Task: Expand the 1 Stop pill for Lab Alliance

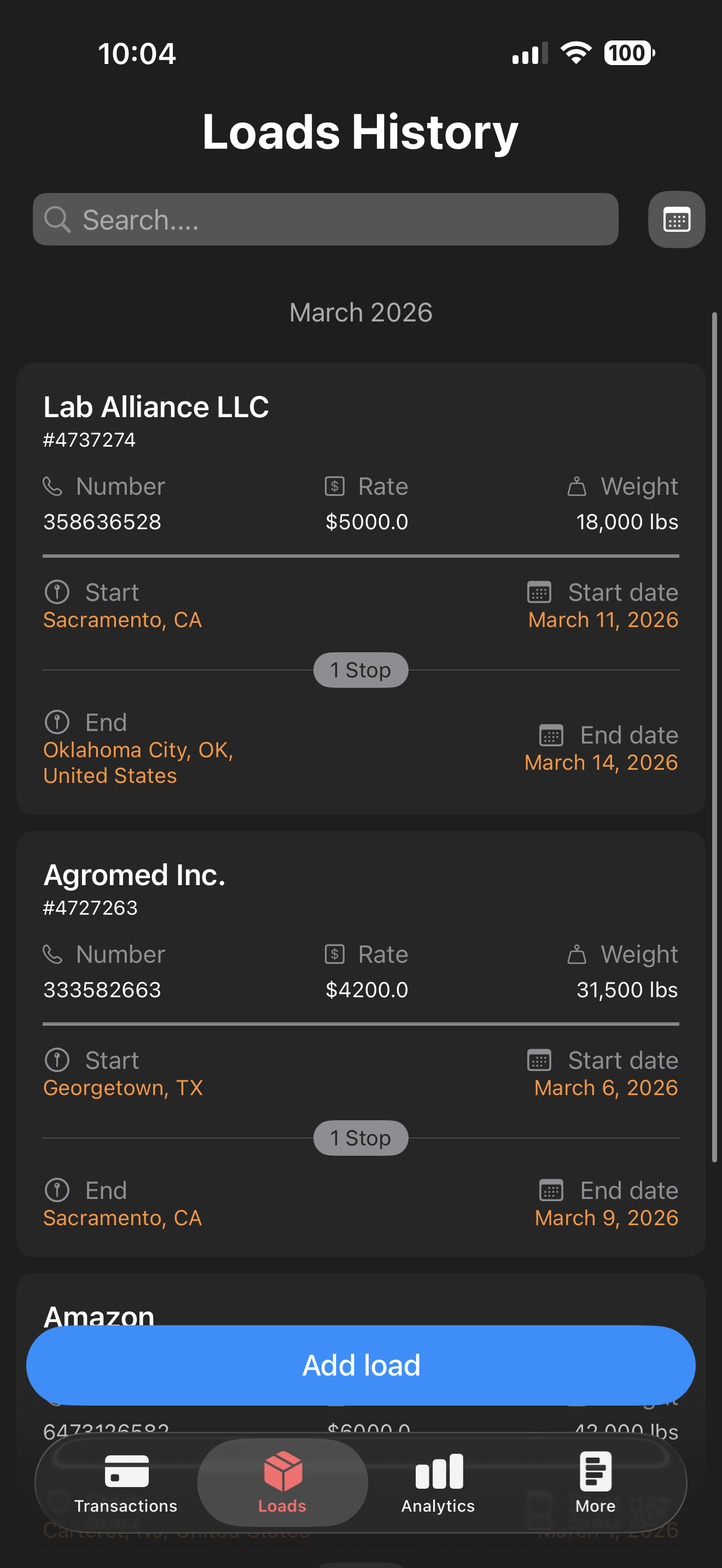Action: pos(360,670)
